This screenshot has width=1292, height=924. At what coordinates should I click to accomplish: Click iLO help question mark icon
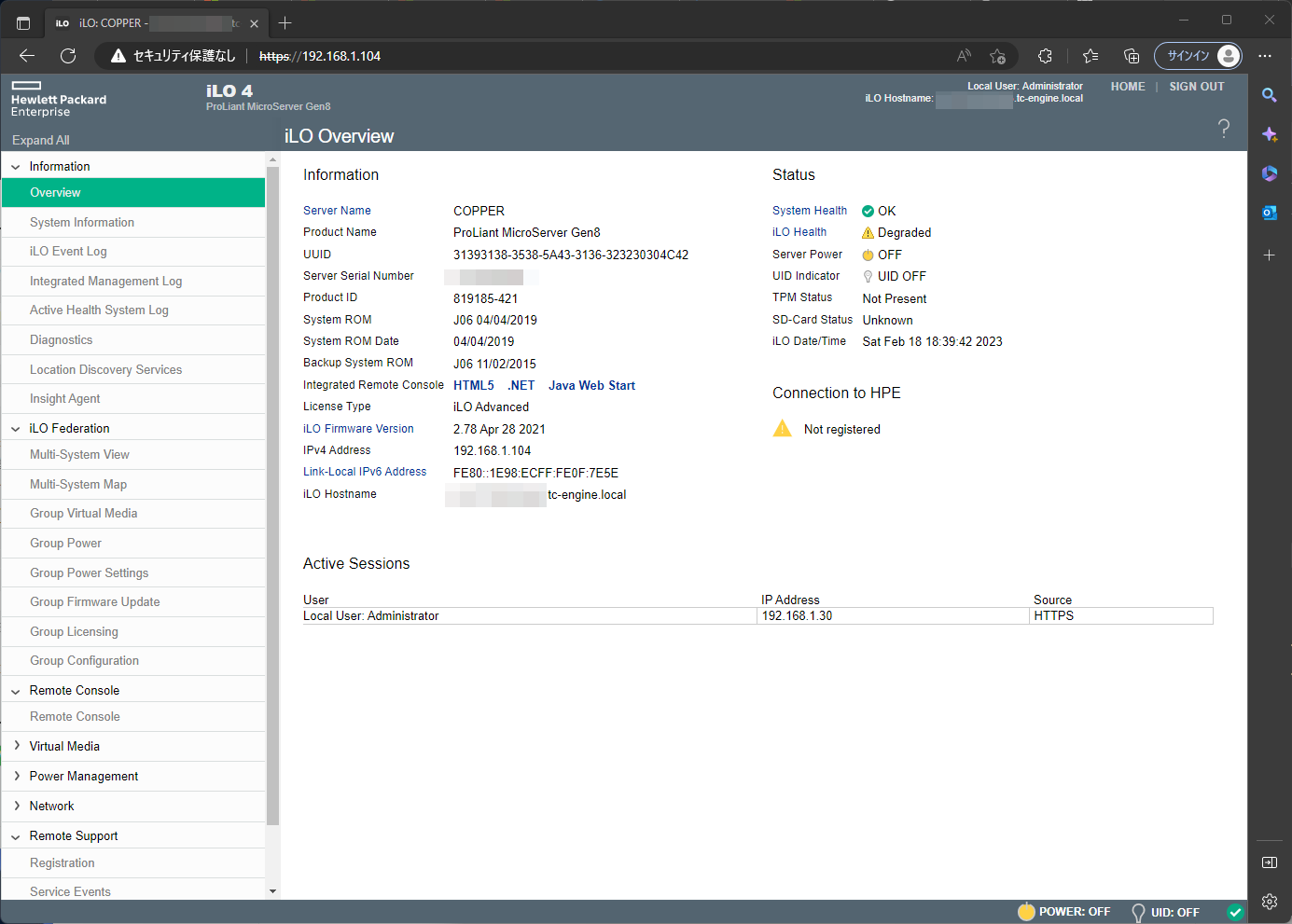coord(1224,129)
